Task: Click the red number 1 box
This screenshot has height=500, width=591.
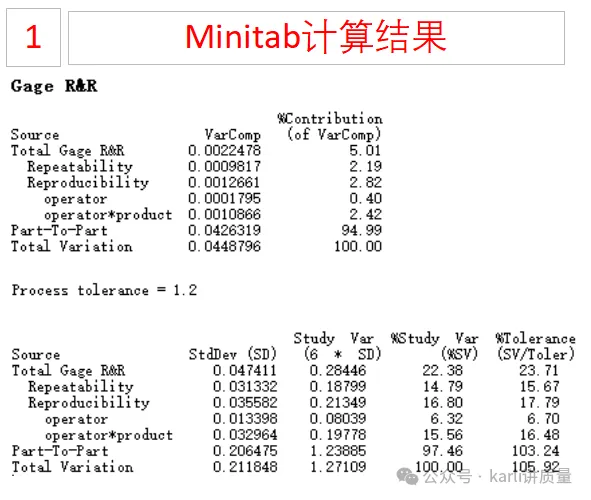Action: click(34, 37)
